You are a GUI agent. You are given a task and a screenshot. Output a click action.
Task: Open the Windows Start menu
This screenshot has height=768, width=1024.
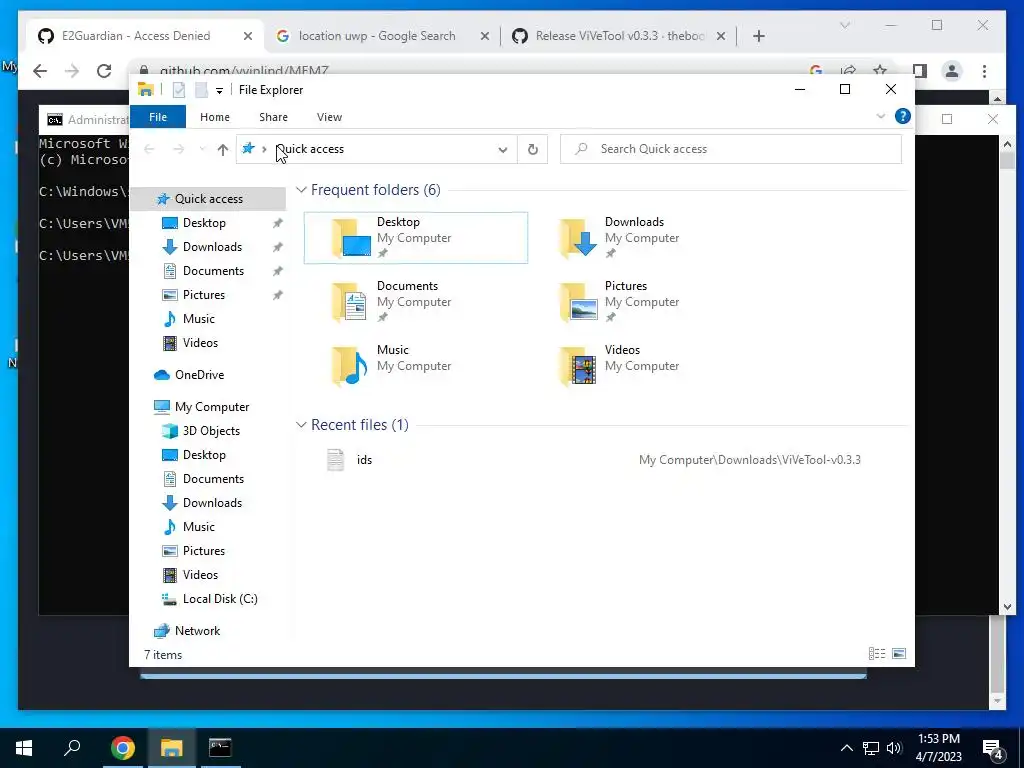24,748
